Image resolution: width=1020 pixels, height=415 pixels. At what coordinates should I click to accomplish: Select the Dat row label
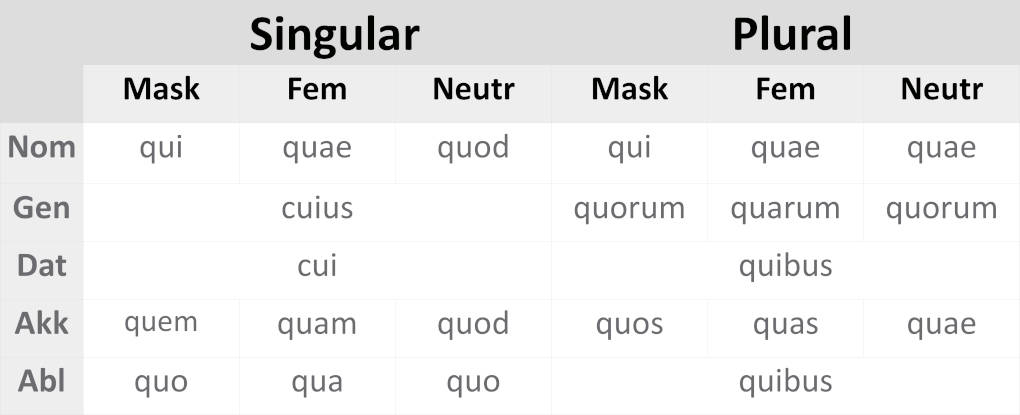coord(42,266)
